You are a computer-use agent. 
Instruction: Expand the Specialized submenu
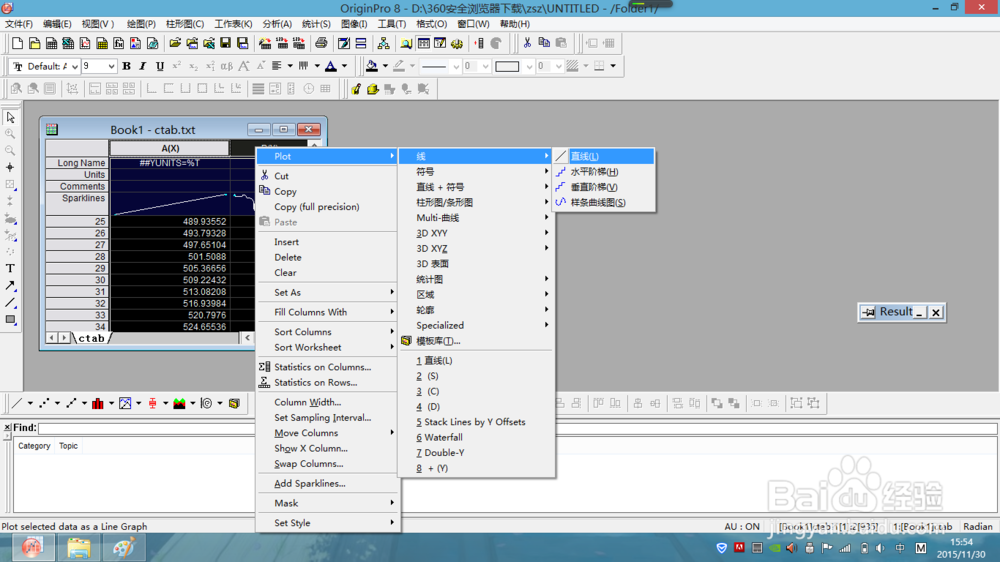(476, 325)
